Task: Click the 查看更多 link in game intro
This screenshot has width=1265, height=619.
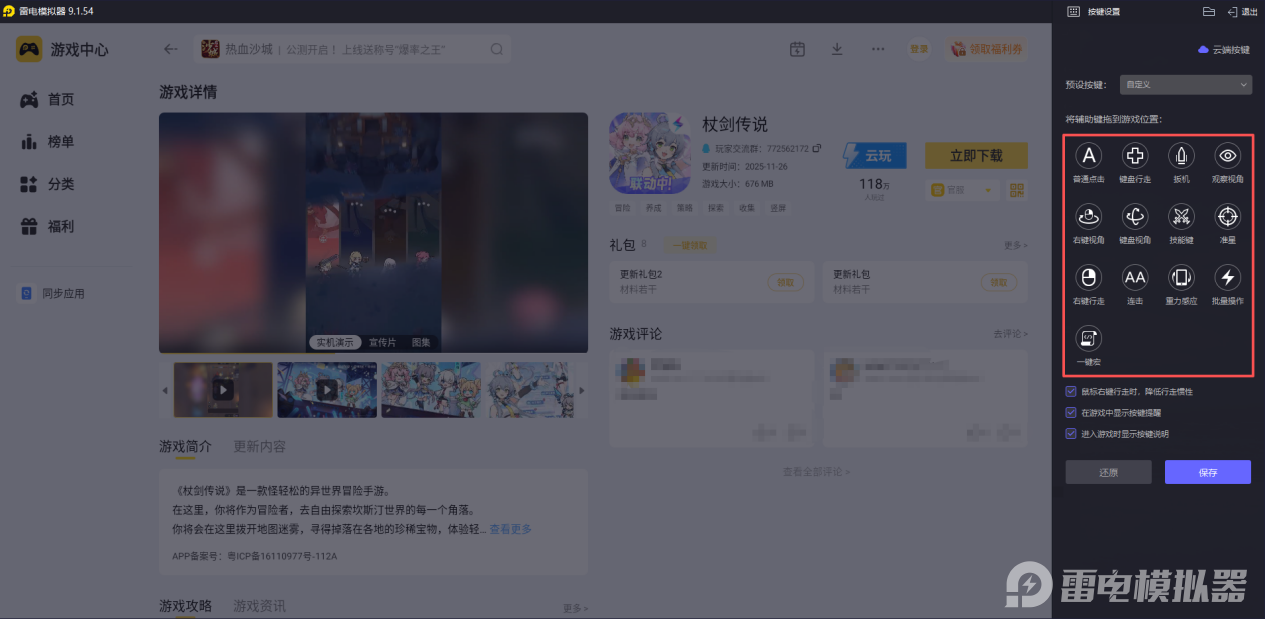Action: coord(509,530)
